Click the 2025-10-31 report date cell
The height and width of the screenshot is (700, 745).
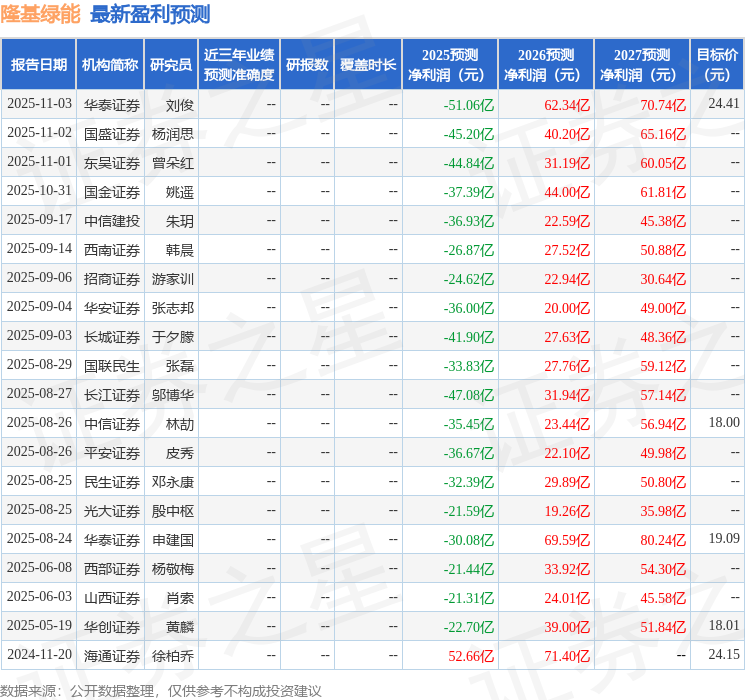tap(39, 191)
